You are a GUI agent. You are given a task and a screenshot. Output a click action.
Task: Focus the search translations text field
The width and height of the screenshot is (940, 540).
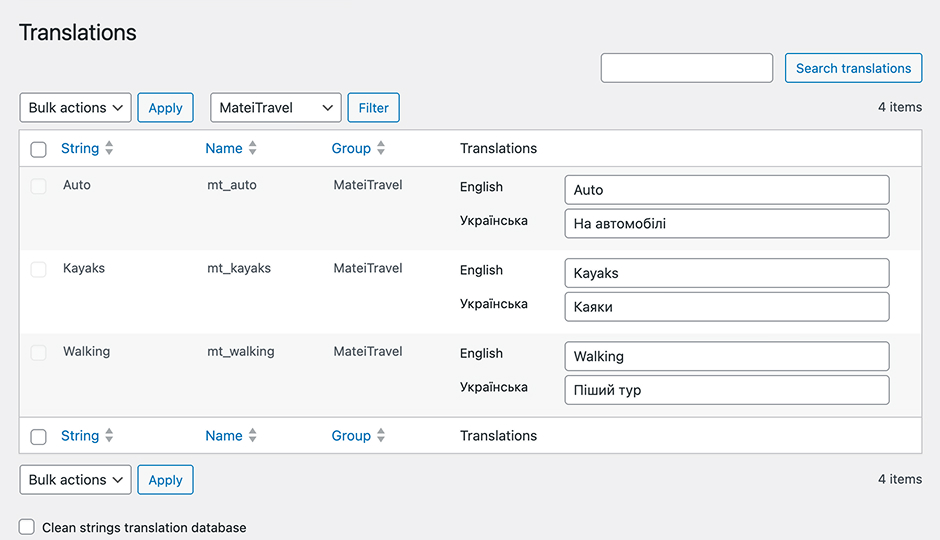pyautogui.click(x=686, y=68)
